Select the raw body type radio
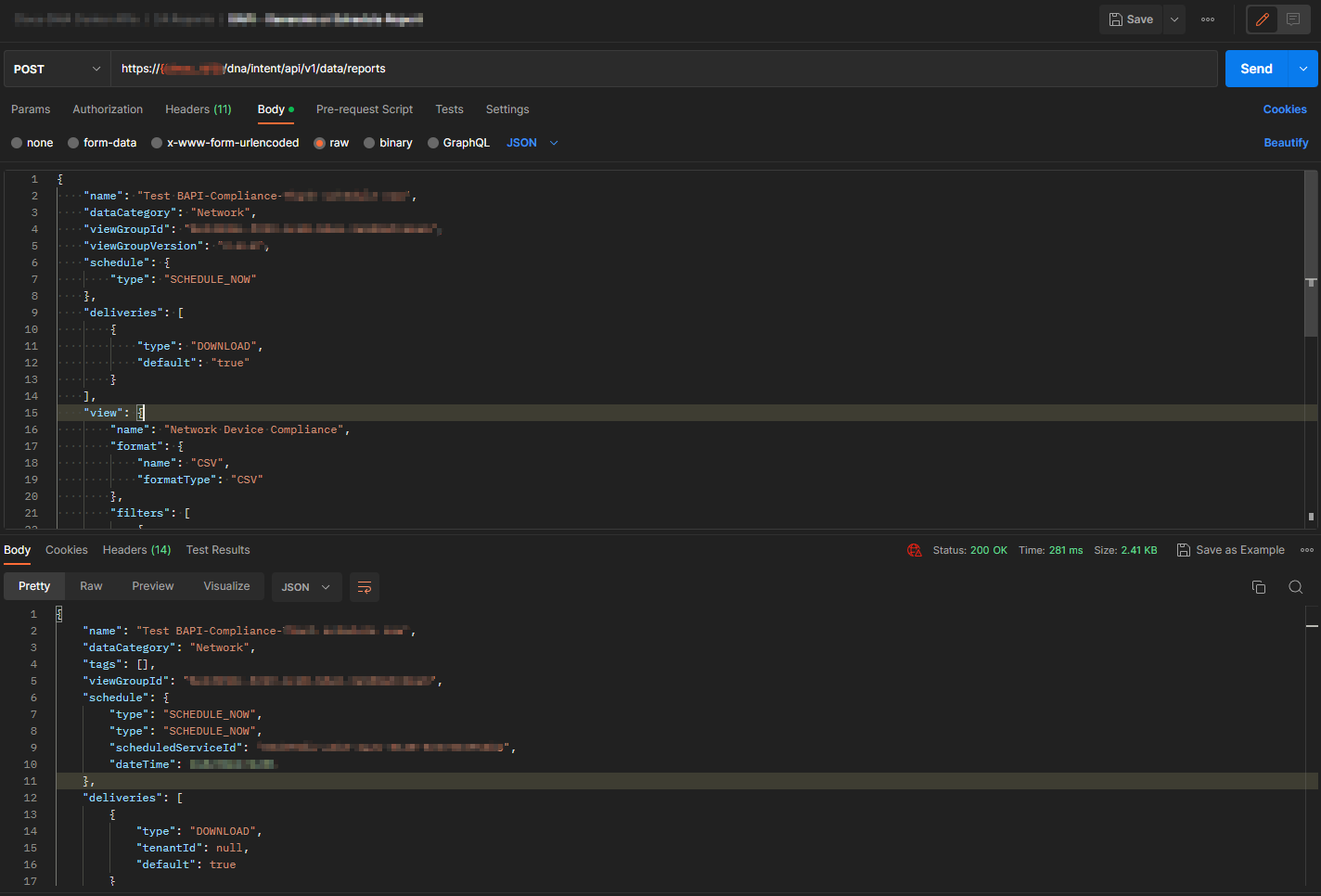The width and height of the screenshot is (1321, 896). tap(320, 142)
